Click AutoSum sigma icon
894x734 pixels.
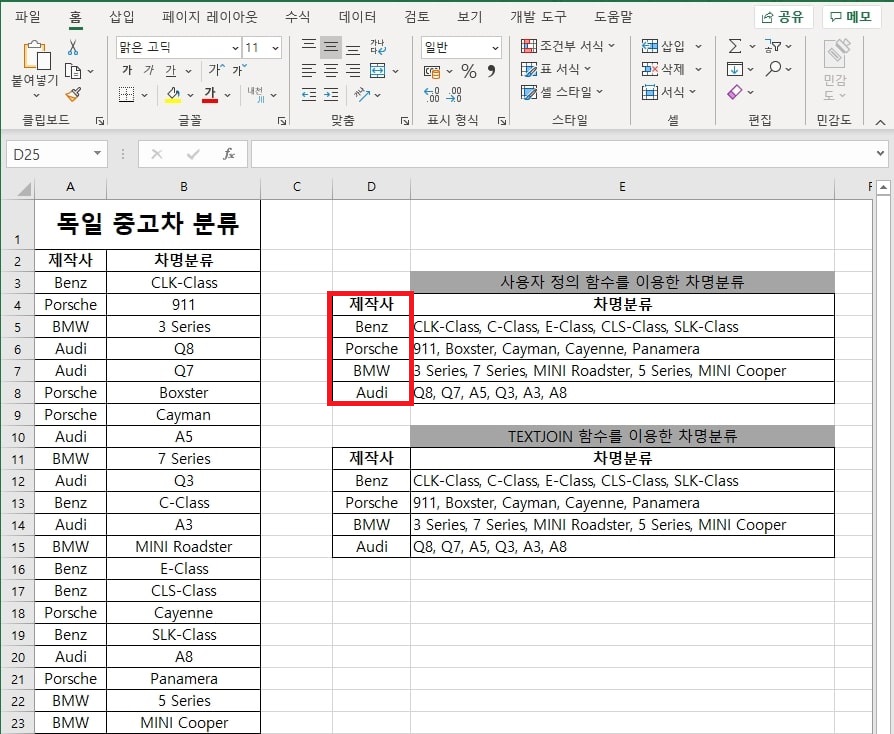tap(735, 46)
